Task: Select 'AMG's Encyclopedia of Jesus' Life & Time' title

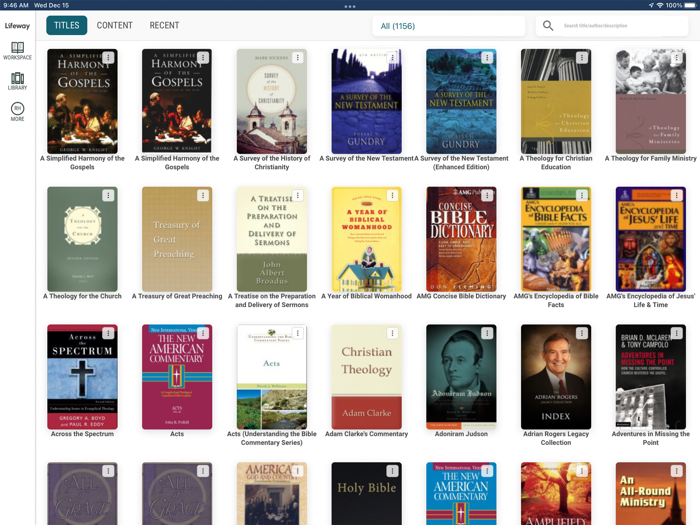Action: tap(650, 300)
